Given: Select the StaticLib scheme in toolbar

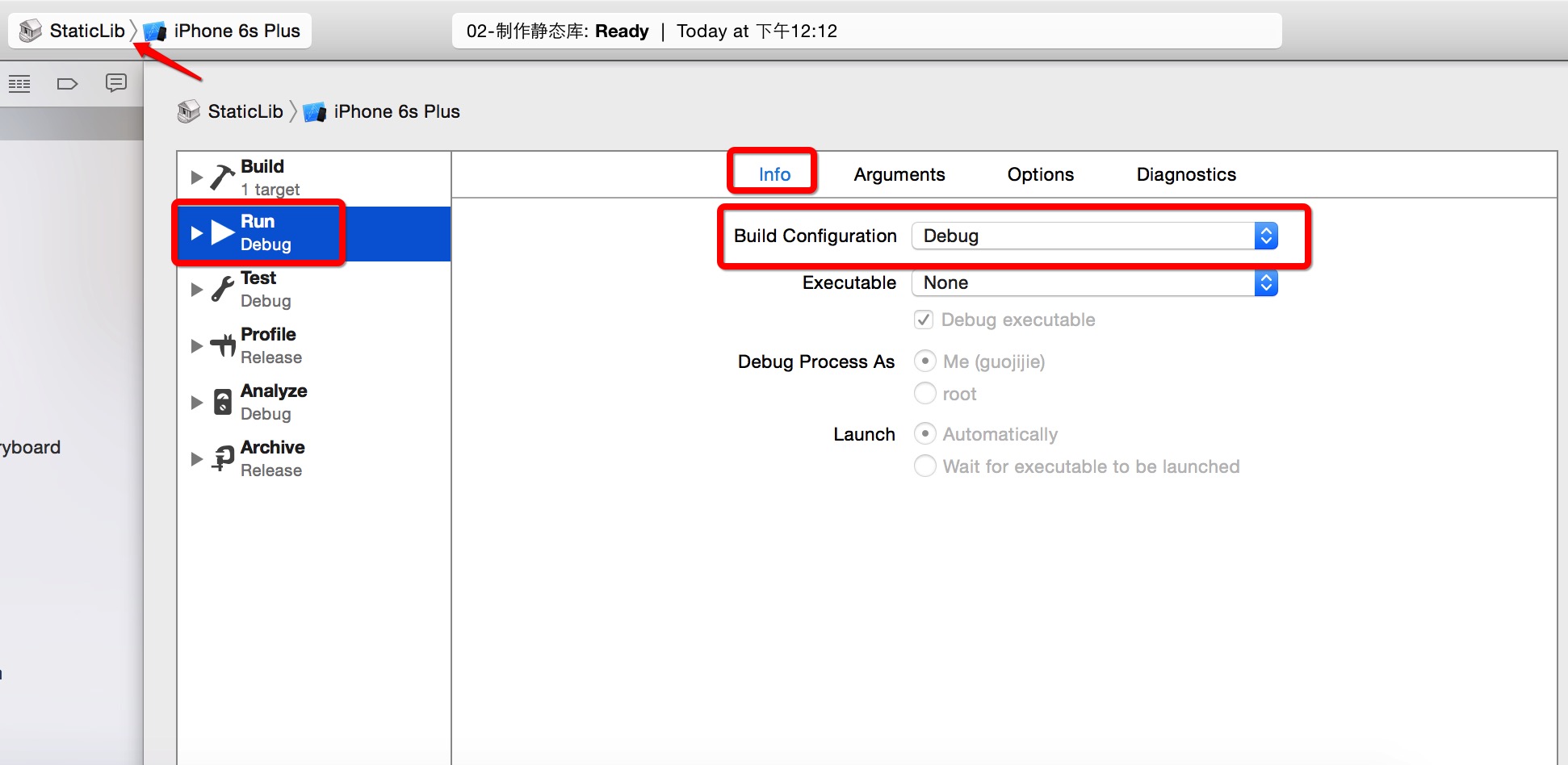Looking at the screenshot, I should click(87, 31).
